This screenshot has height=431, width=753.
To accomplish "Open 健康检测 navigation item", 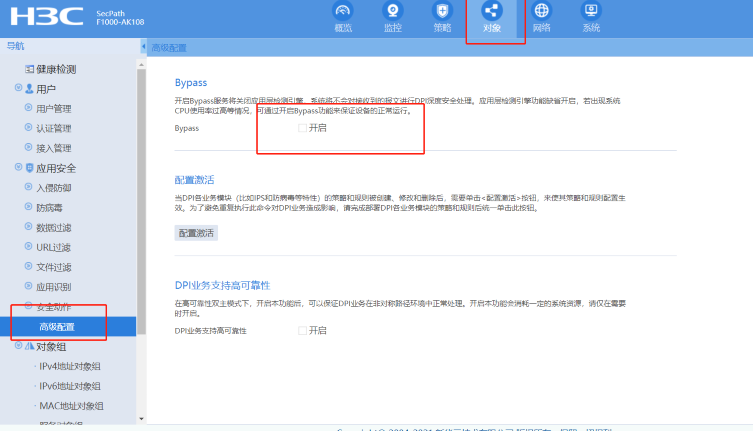I will 56,69.
